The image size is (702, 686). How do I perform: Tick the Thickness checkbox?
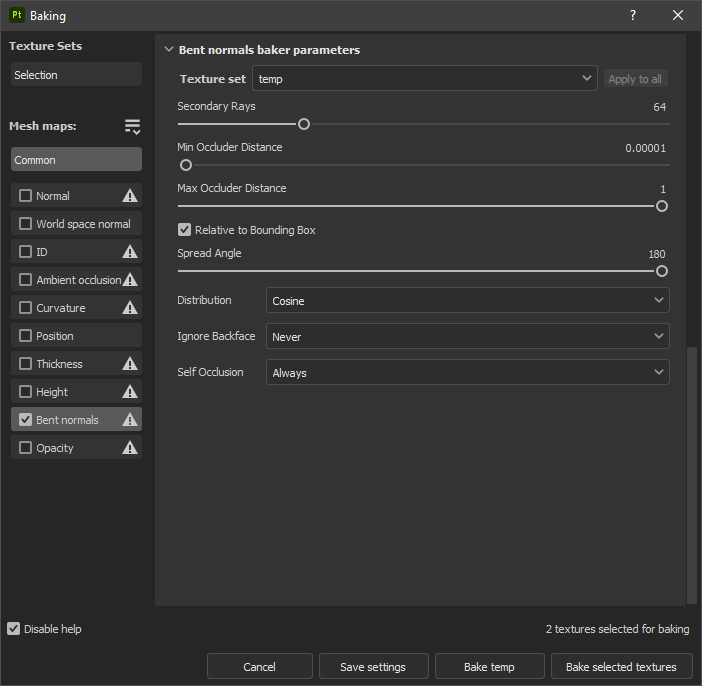pyautogui.click(x=26, y=364)
